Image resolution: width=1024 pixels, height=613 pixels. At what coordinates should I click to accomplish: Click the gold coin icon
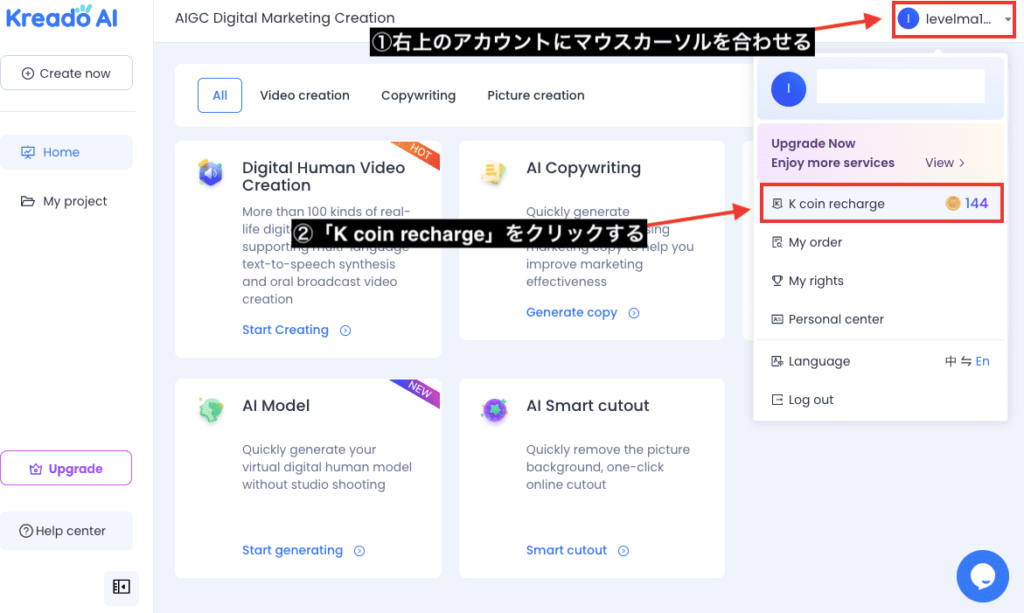coord(953,204)
